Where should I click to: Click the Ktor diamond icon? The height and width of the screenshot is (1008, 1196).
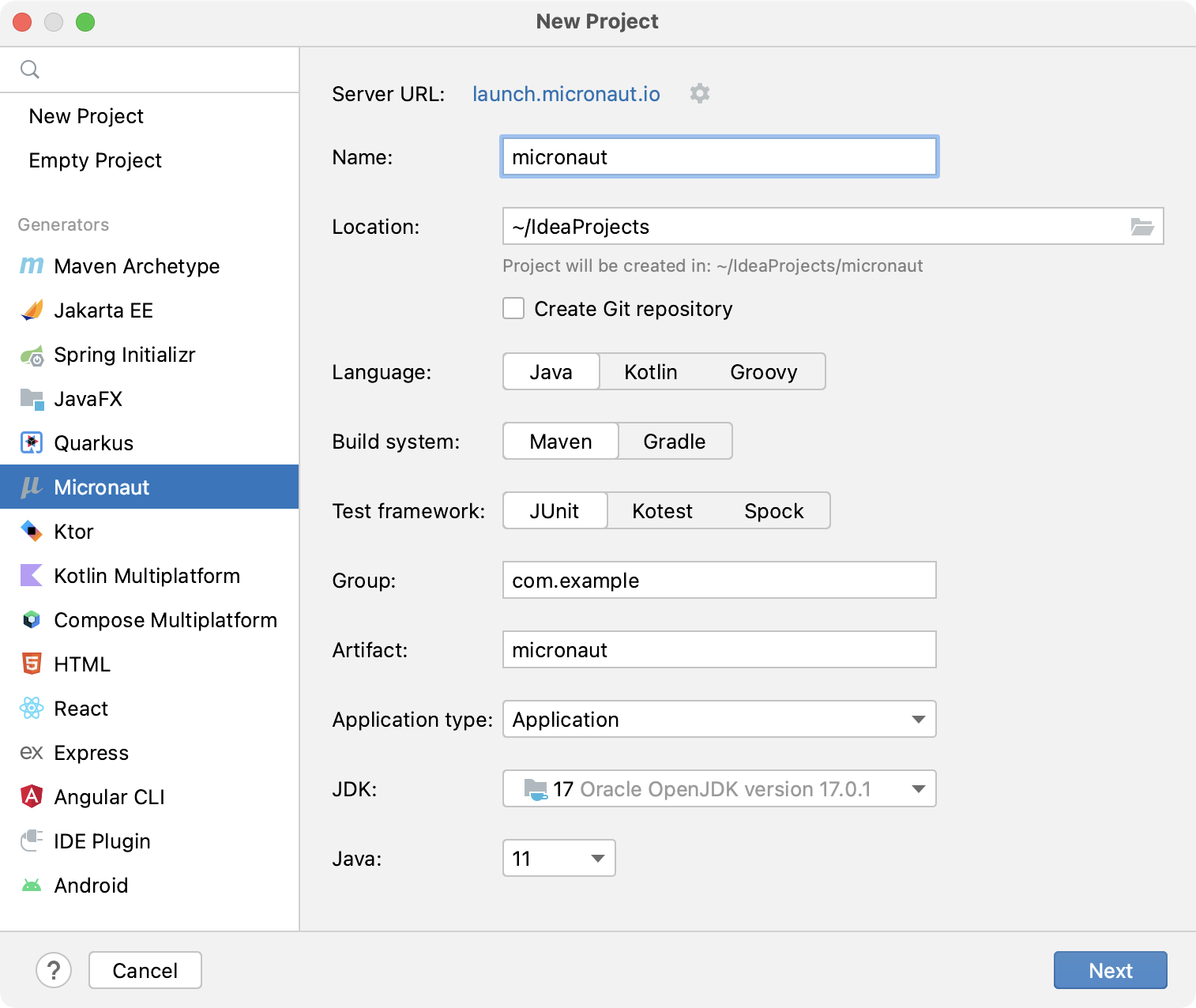pos(32,532)
